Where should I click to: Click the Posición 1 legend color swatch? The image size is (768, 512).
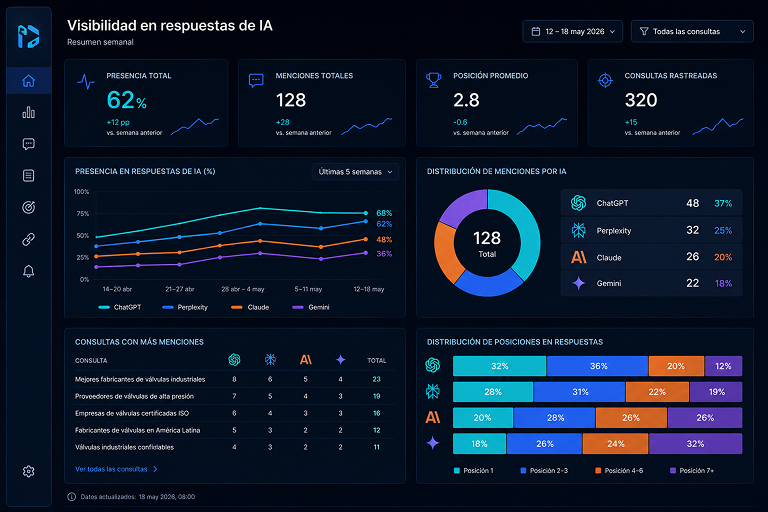click(457, 470)
